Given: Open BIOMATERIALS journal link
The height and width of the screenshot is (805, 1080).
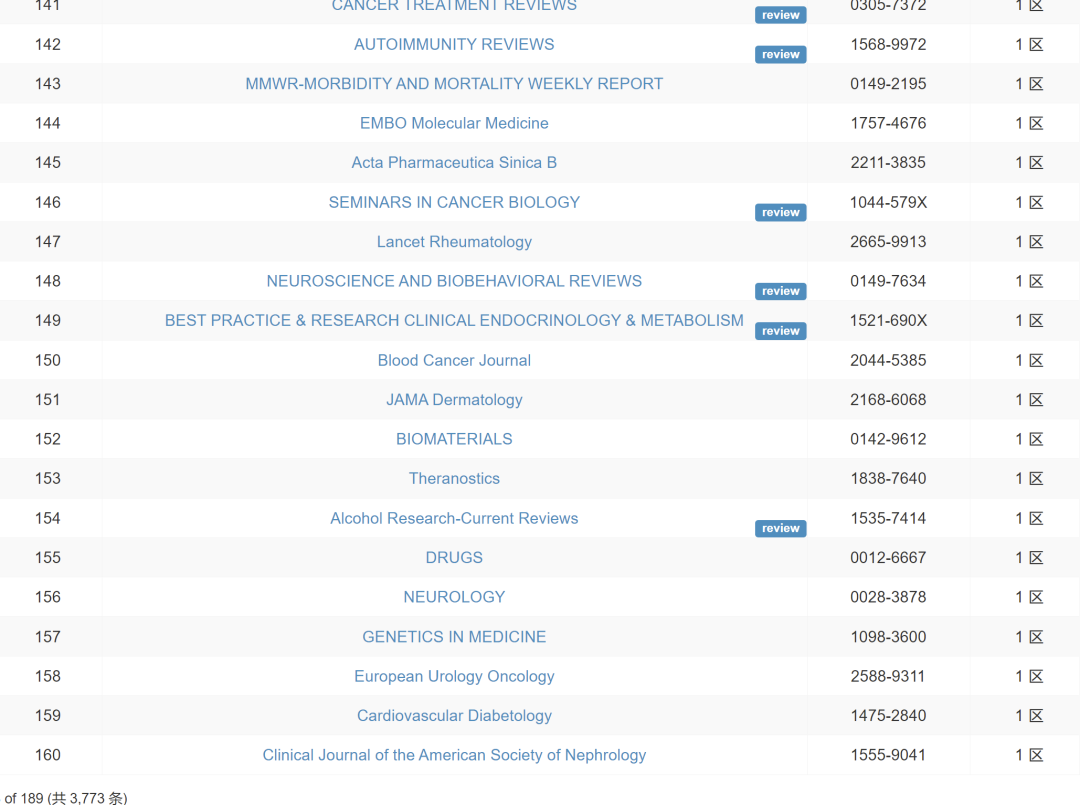Looking at the screenshot, I should (x=454, y=439).
